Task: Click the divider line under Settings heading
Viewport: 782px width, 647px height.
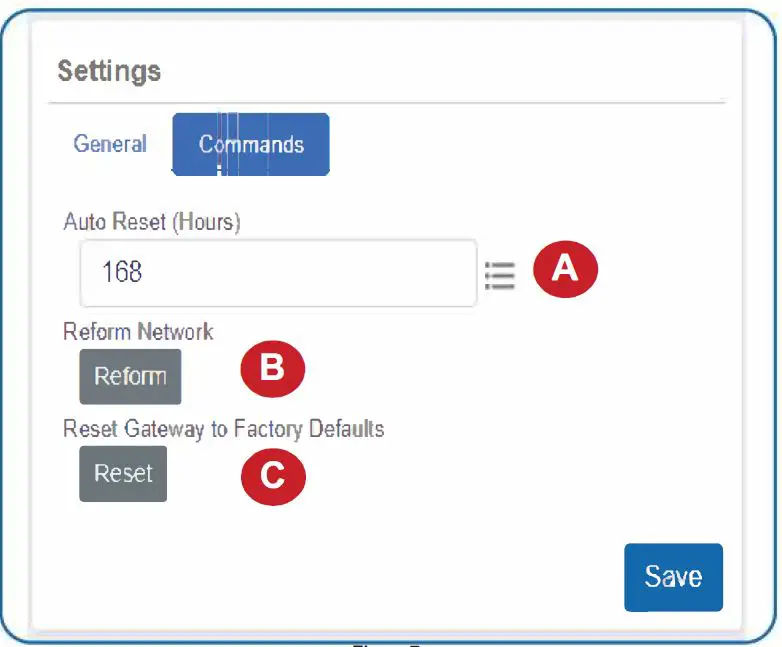Action: pyautogui.click(x=386, y=103)
